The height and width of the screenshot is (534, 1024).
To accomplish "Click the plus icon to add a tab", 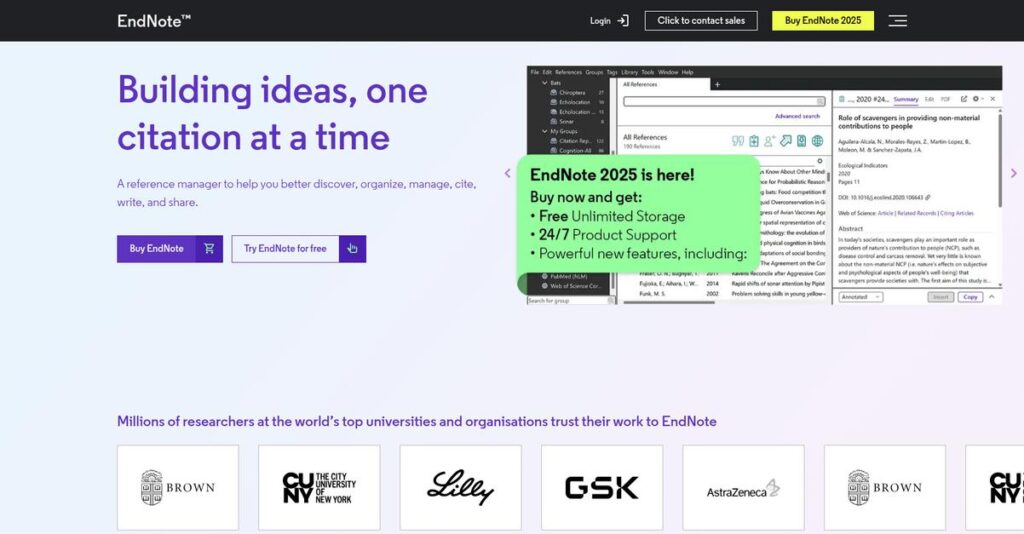I will [x=717, y=85].
